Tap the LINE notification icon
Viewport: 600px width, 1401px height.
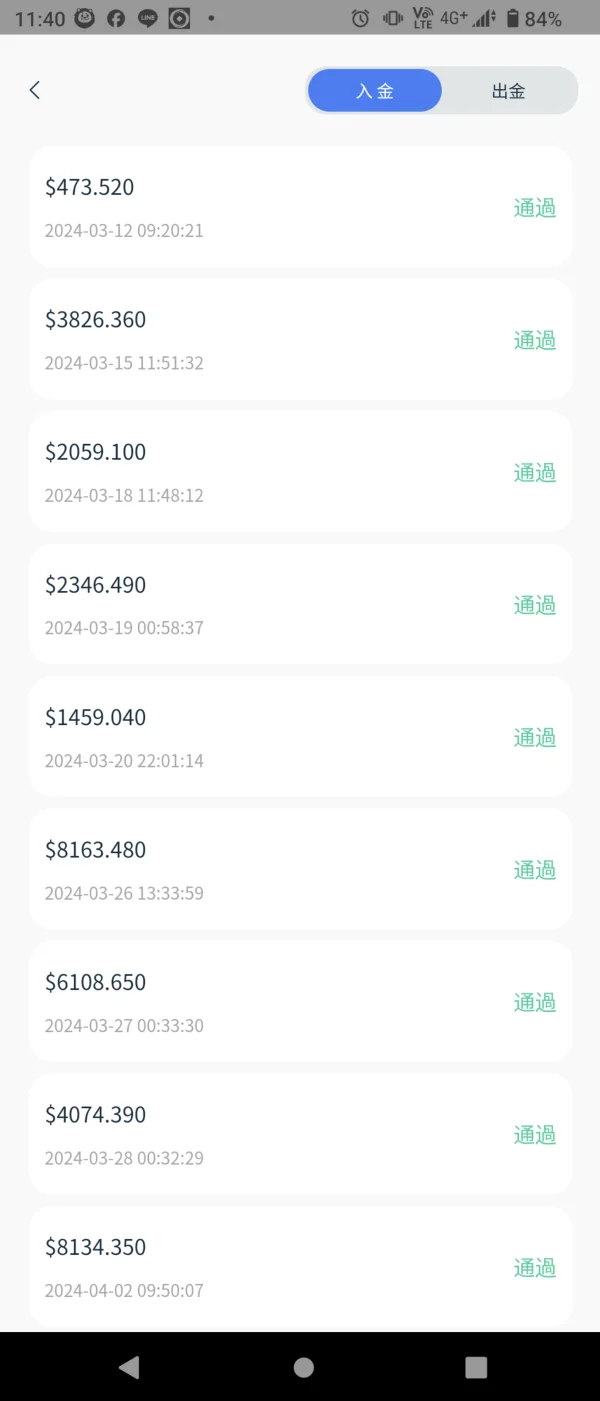click(x=147, y=18)
